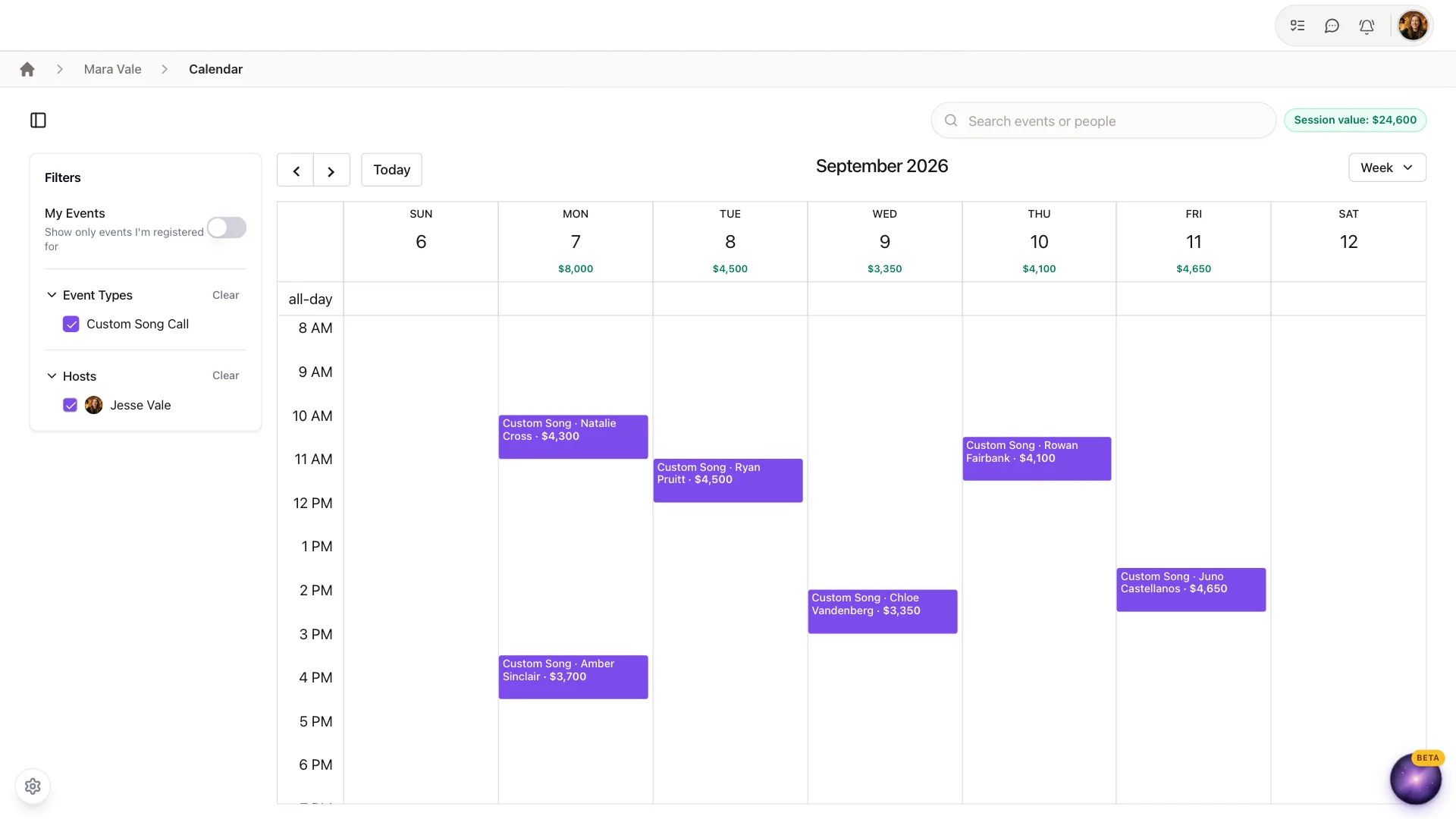This screenshot has width=1456, height=819.
Task: Open the BETA assistant orb
Action: coord(1415,779)
